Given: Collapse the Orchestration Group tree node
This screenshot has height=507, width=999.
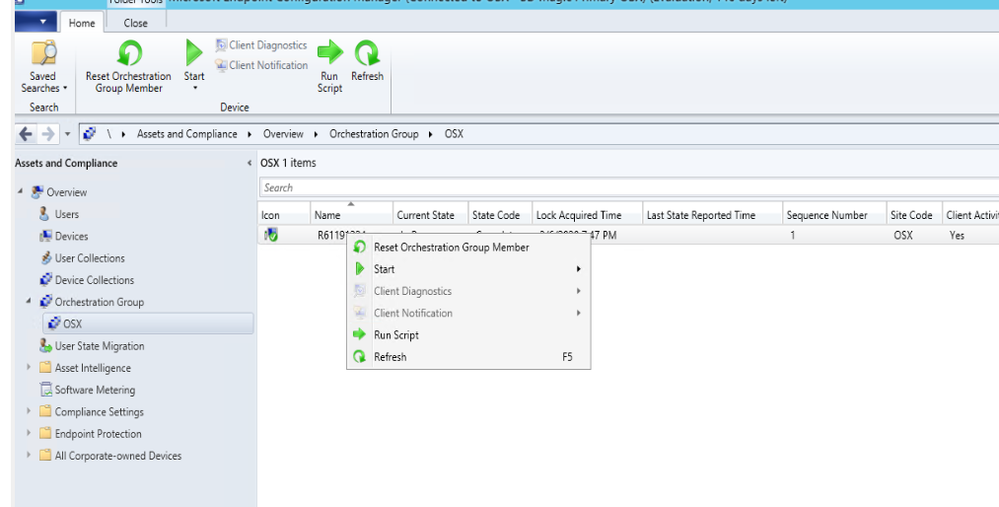Looking at the screenshot, I should [29, 301].
